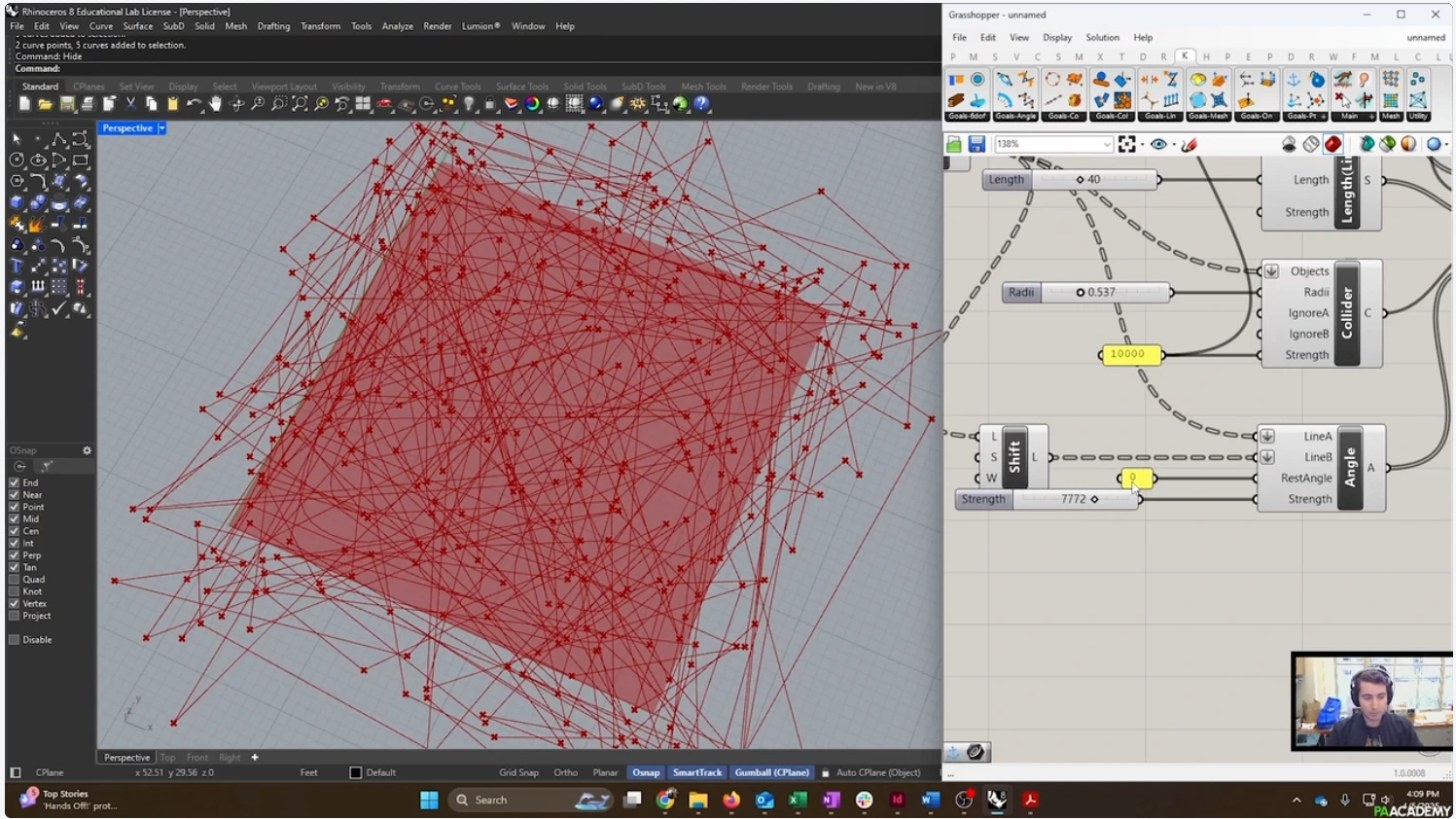This screenshot has height=819, width=1456.
Task: Expand the Grasshopper preview eye dropdown arrow
Action: pos(1174,144)
